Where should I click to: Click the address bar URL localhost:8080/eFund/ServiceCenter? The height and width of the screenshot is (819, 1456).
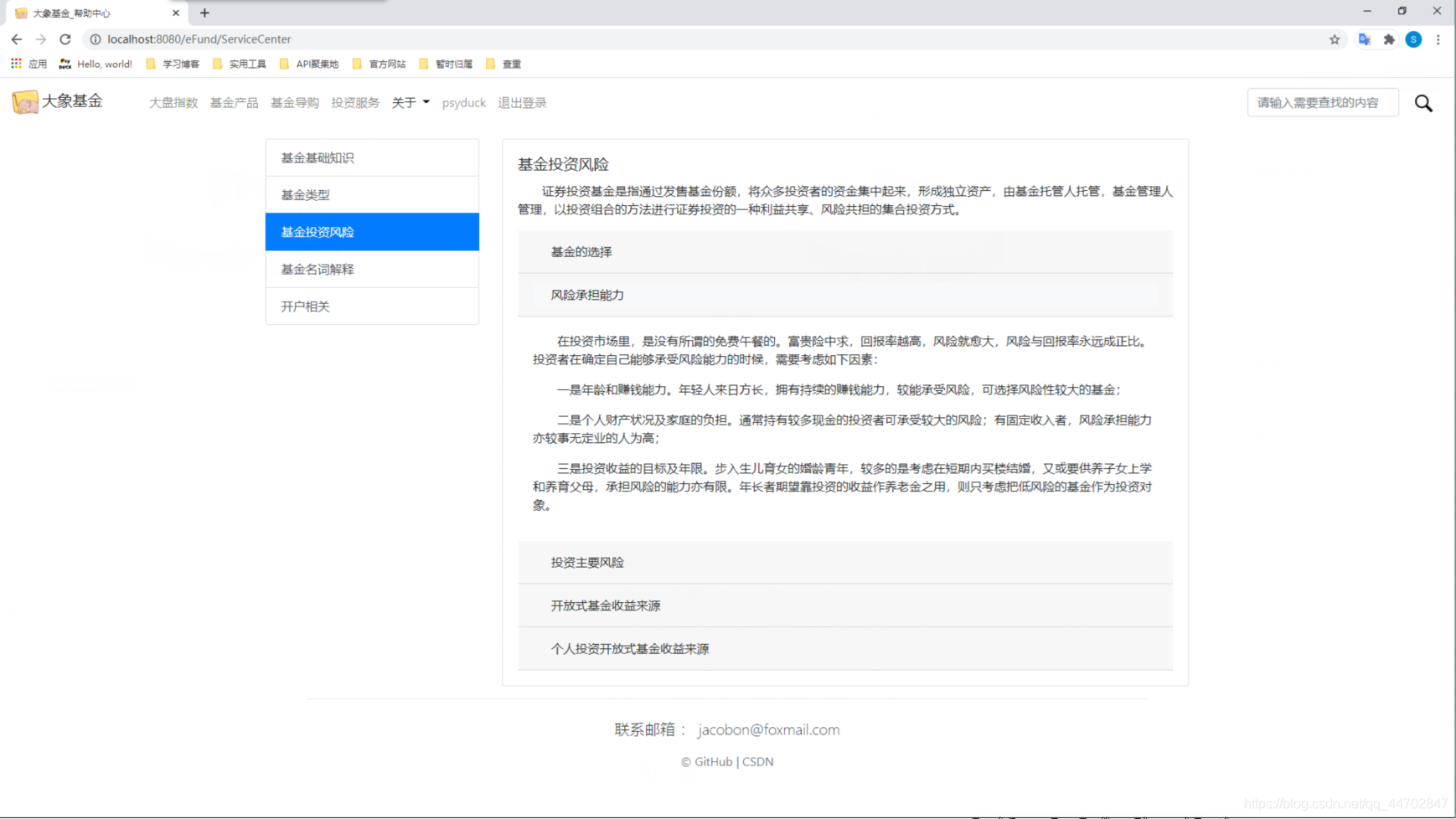pyautogui.click(x=199, y=39)
